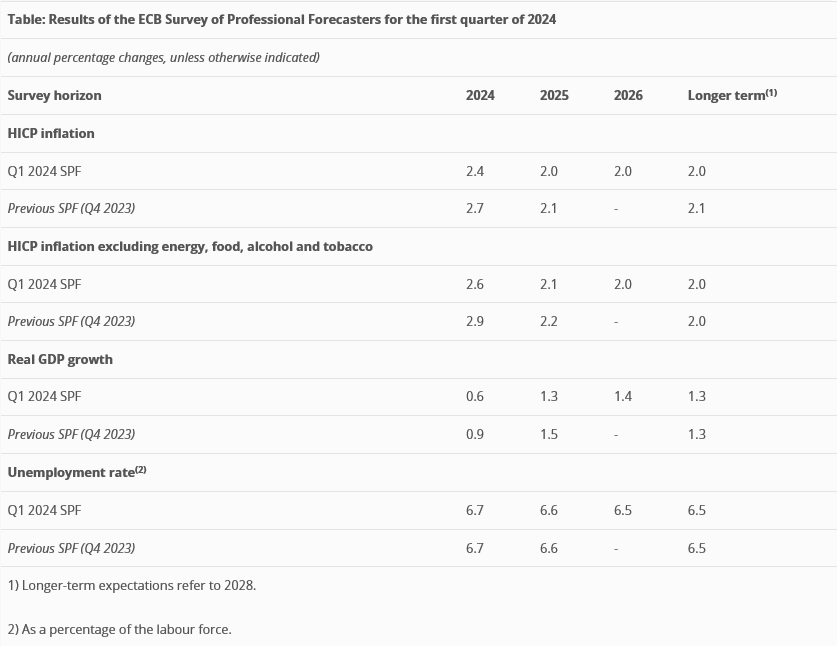The width and height of the screenshot is (837, 646).
Task: Click the 0.9 previous GDP growth value
Action: [x=475, y=434]
